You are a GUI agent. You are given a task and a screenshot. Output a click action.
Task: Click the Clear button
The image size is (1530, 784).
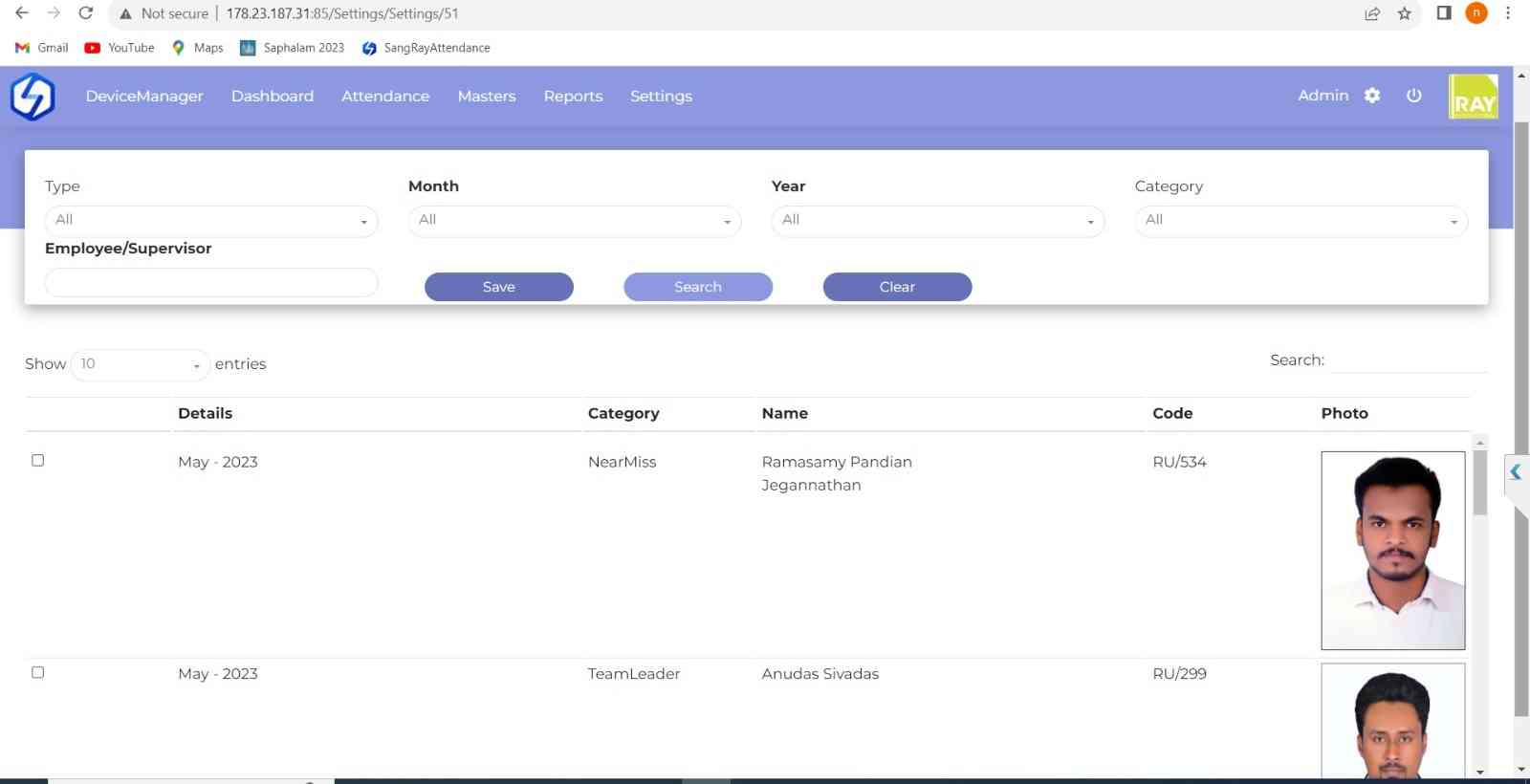[x=897, y=287]
